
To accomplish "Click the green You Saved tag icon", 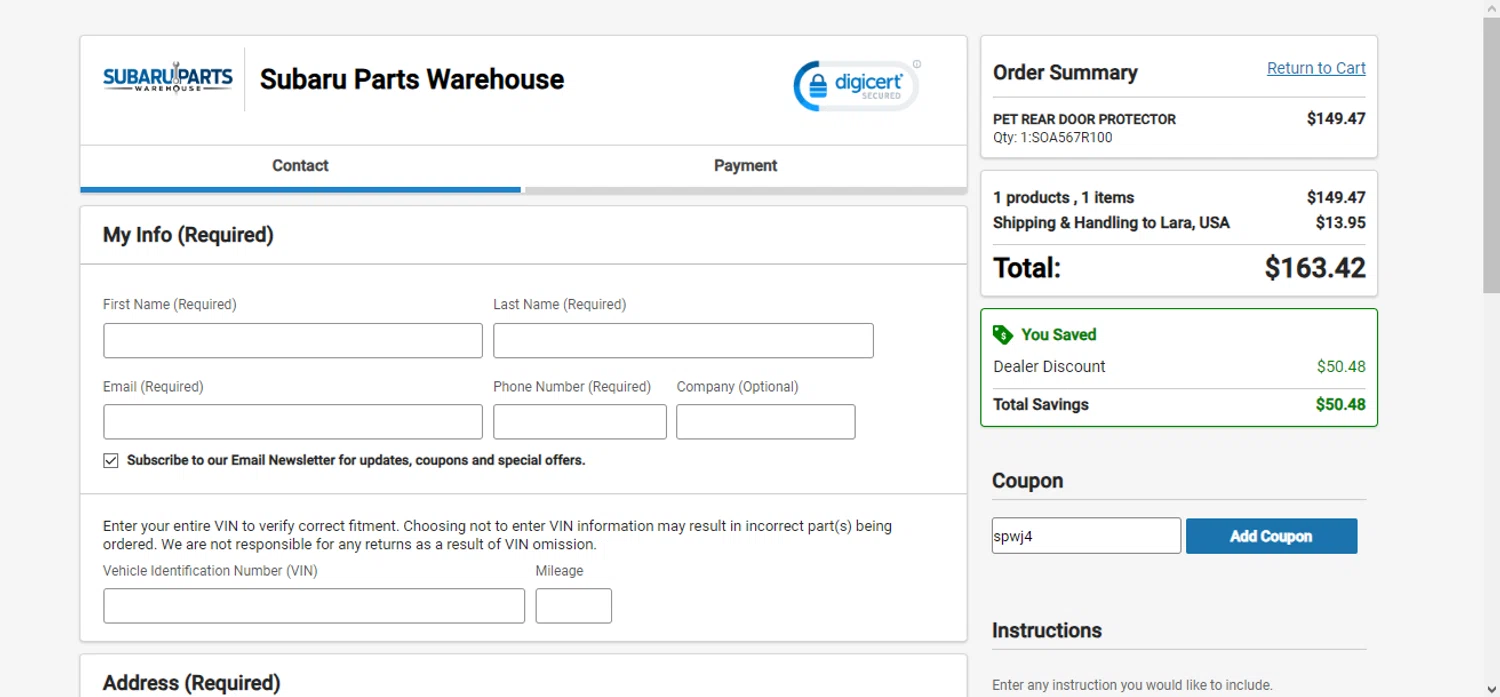I will click(x=1003, y=334).
